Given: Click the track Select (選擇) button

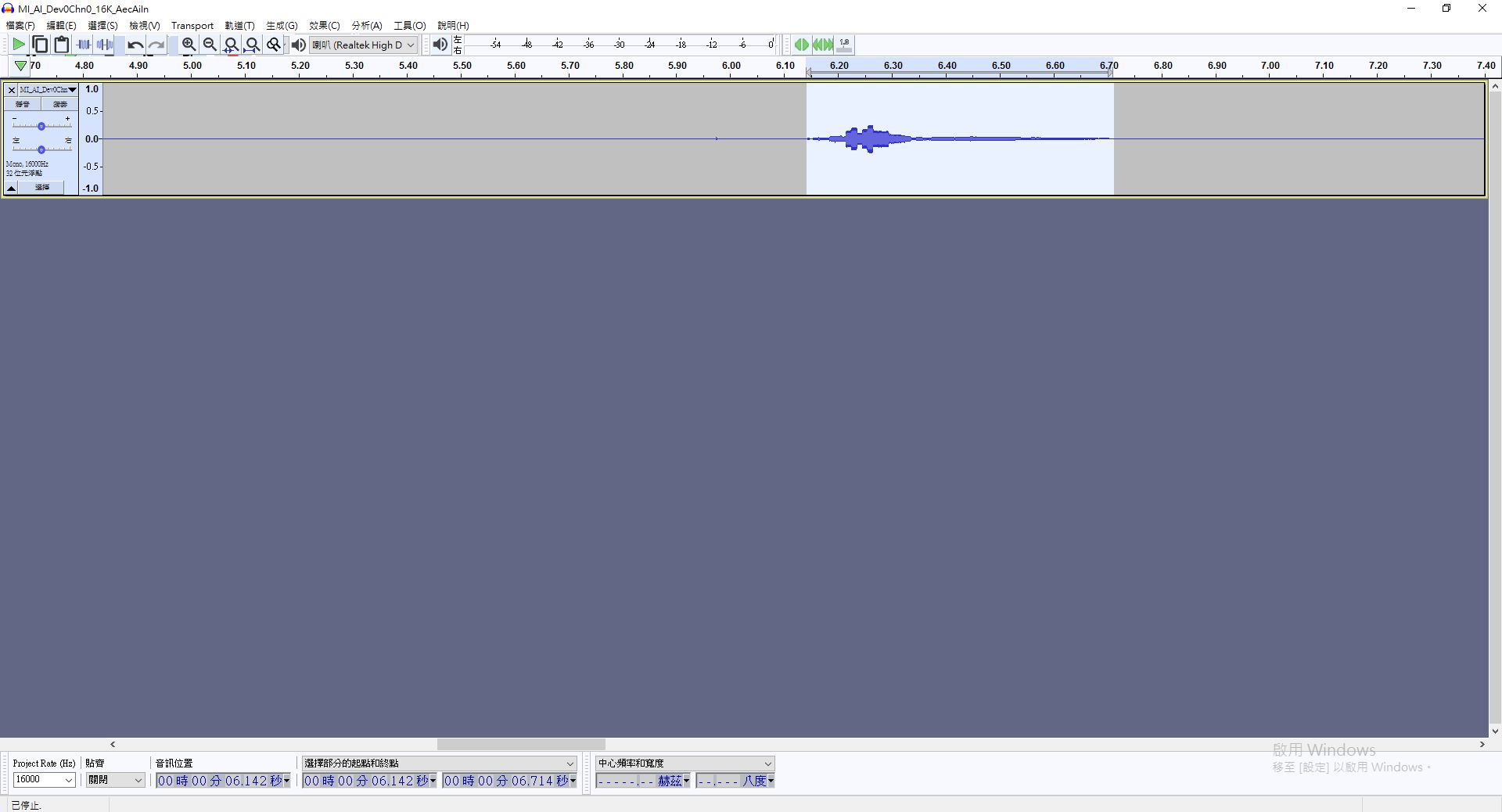Looking at the screenshot, I should point(42,188).
